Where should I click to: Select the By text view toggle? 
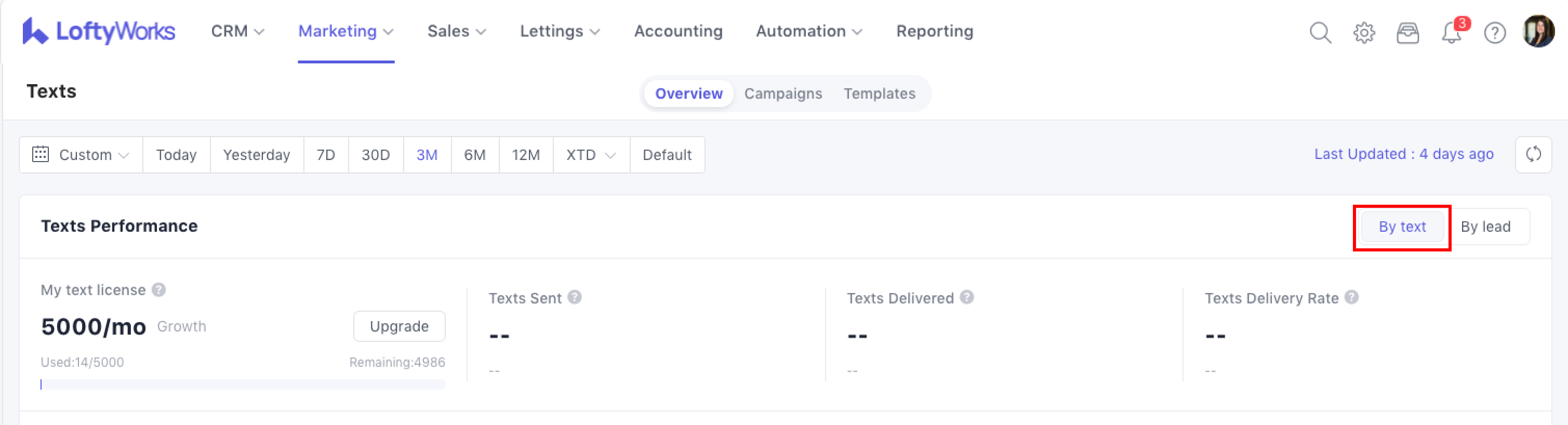[x=1402, y=227]
